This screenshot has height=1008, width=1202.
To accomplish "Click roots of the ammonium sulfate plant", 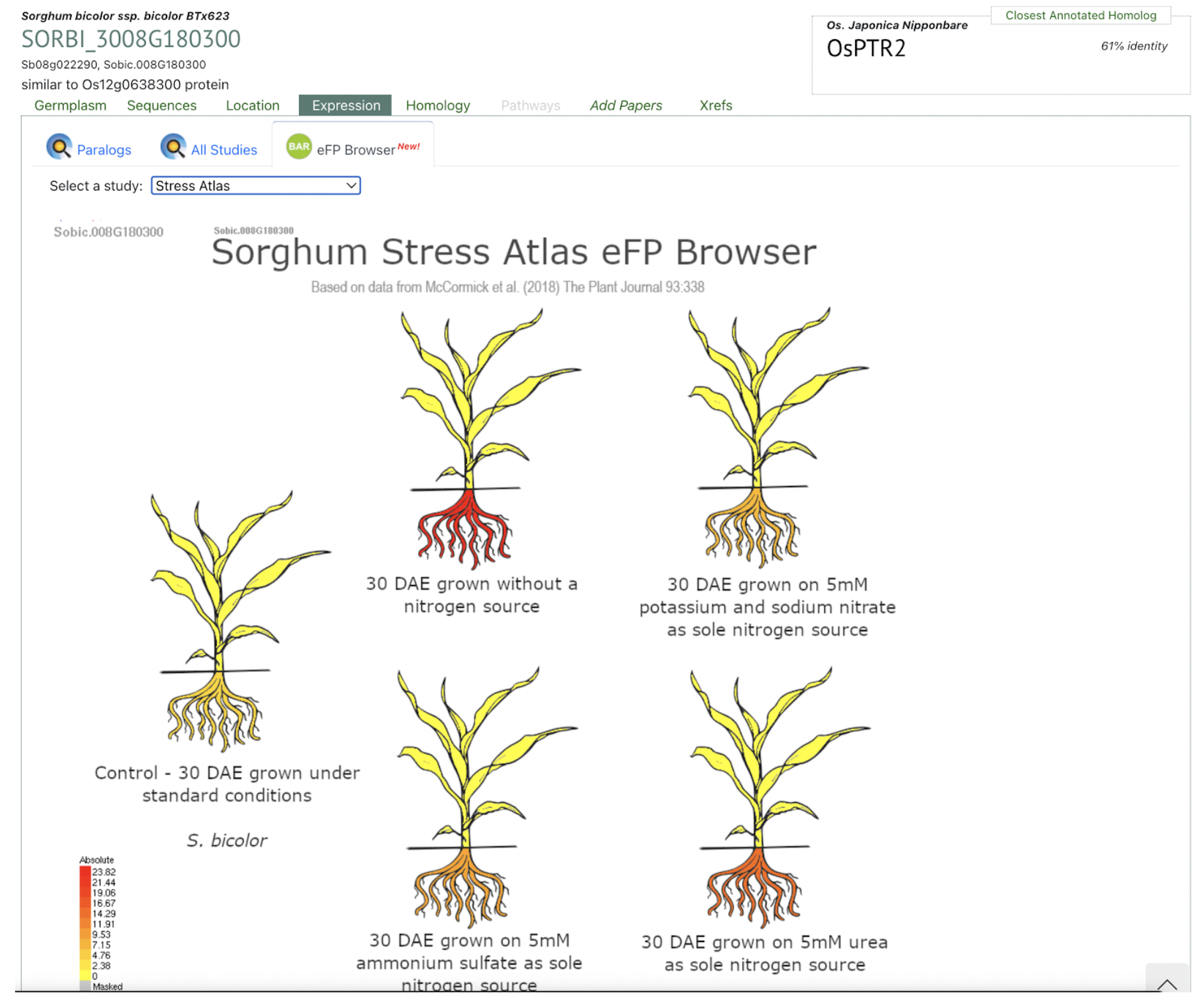I will (x=462, y=887).
